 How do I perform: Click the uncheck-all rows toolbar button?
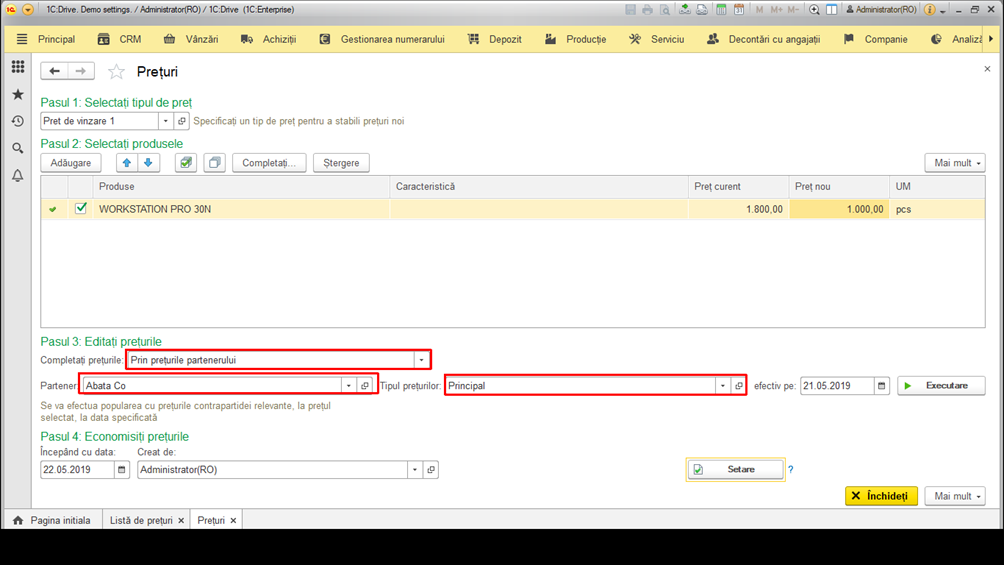pyautogui.click(x=215, y=163)
